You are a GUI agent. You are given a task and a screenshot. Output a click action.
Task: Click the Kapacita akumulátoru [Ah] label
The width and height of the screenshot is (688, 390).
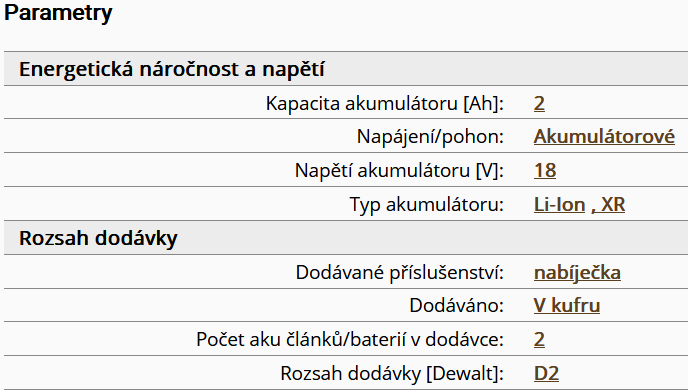[384, 104]
